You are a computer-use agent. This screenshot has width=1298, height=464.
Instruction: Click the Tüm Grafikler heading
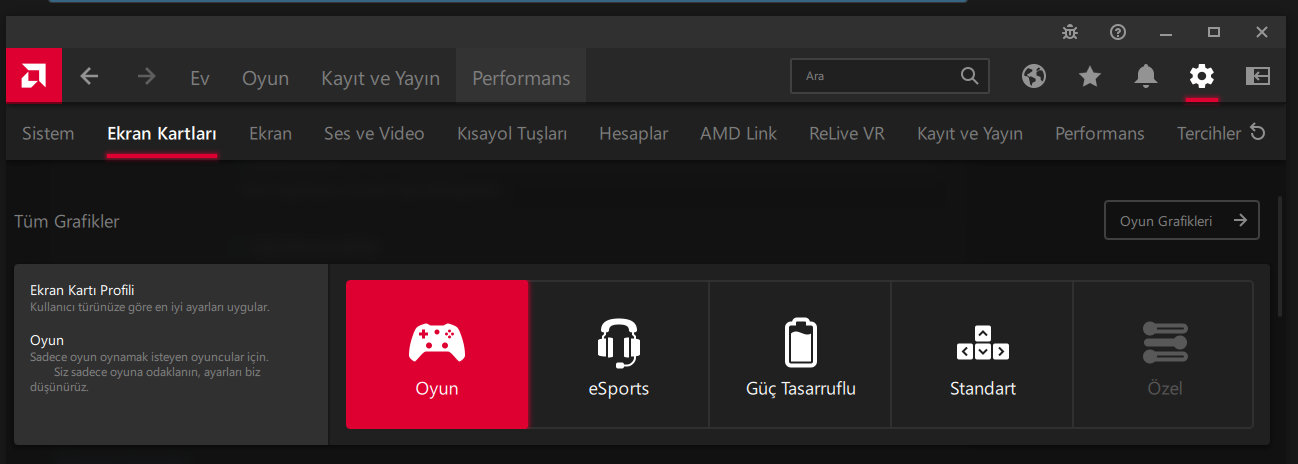pyautogui.click(x=66, y=221)
